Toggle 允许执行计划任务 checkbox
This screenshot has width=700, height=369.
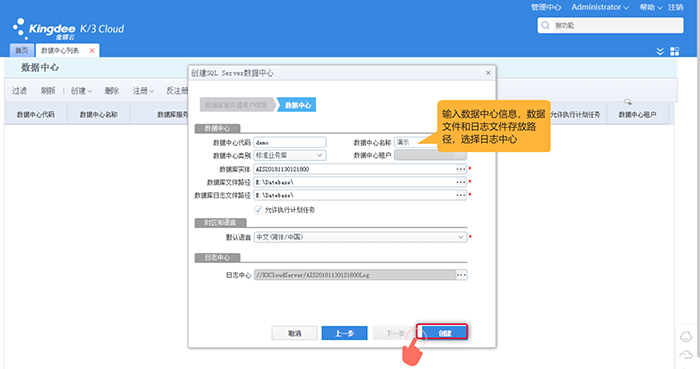point(258,210)
